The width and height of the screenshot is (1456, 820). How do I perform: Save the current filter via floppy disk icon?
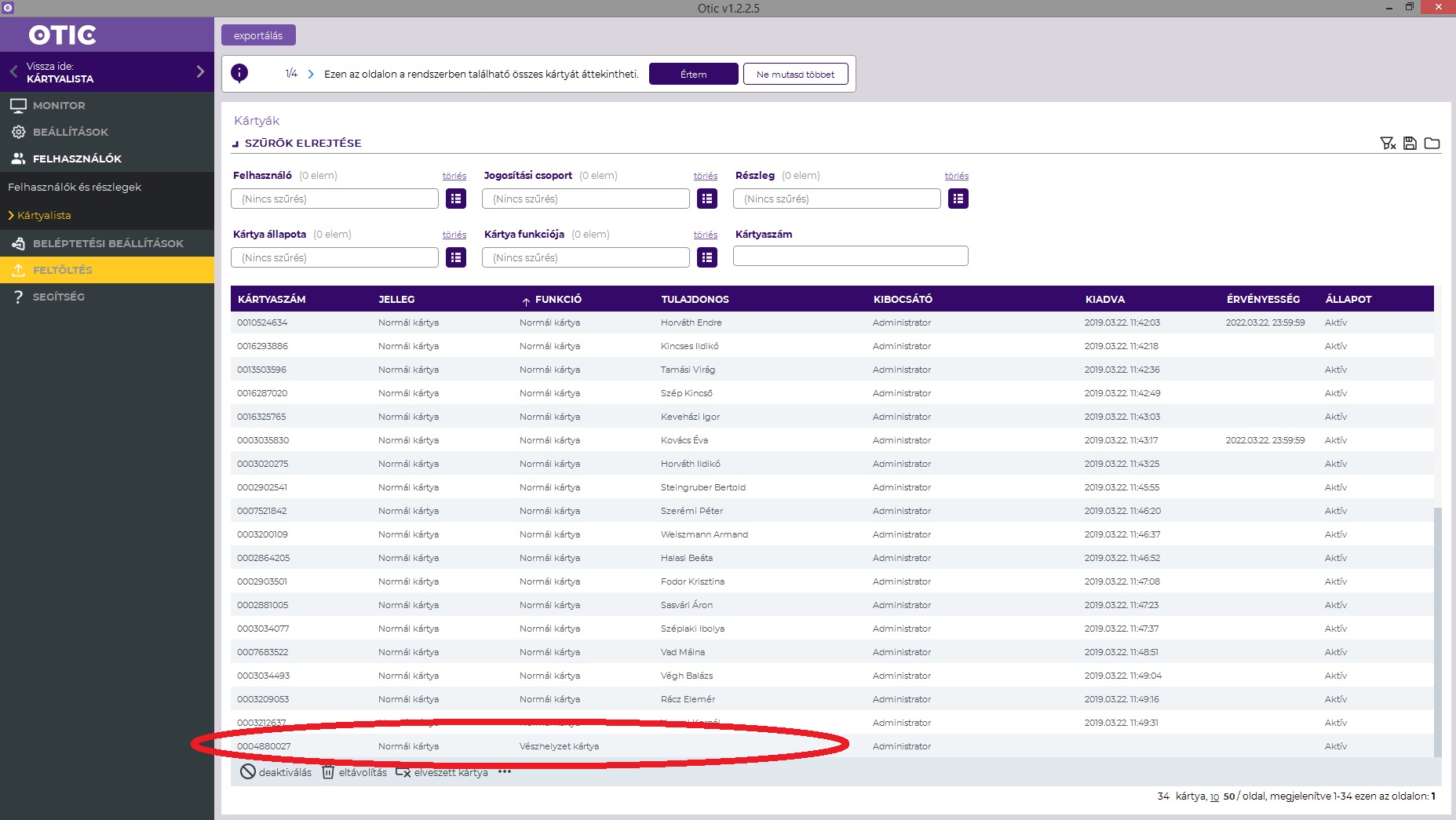click(1410, 143)
